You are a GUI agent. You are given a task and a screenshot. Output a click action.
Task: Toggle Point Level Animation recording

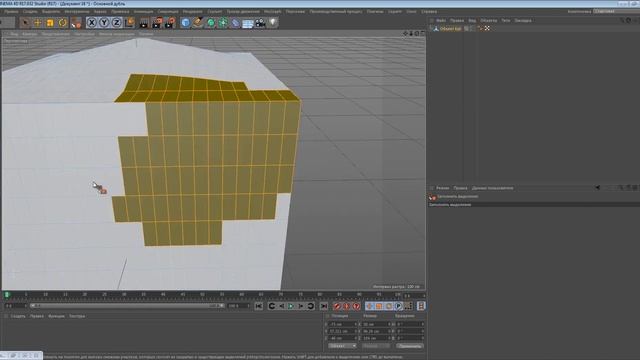click(408, 306)
